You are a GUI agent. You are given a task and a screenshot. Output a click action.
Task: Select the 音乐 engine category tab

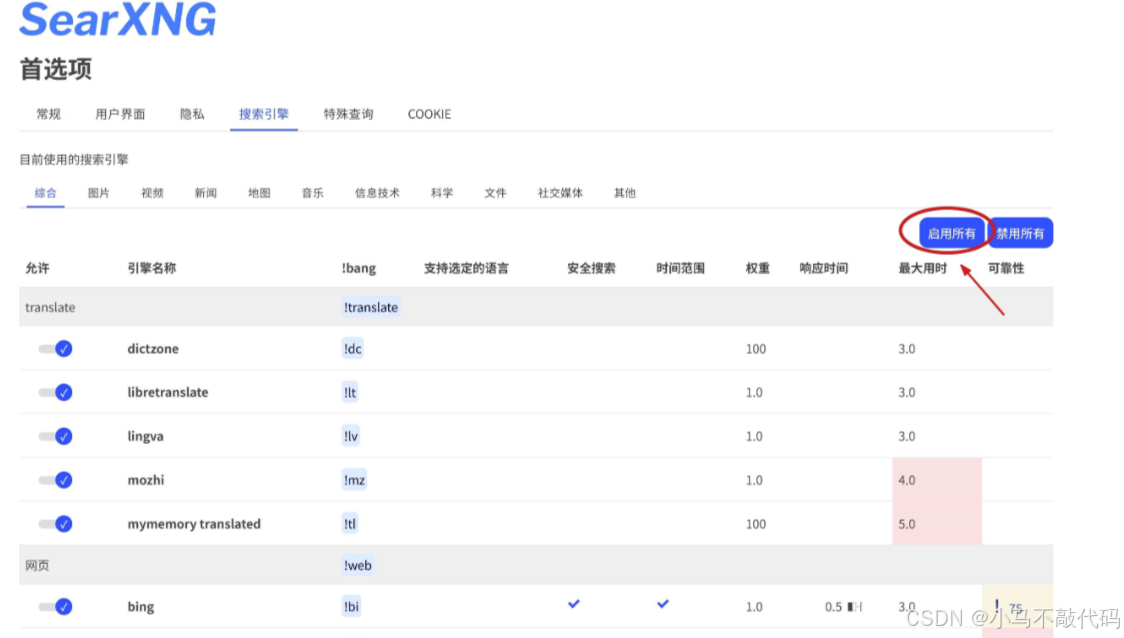point(312,193)
